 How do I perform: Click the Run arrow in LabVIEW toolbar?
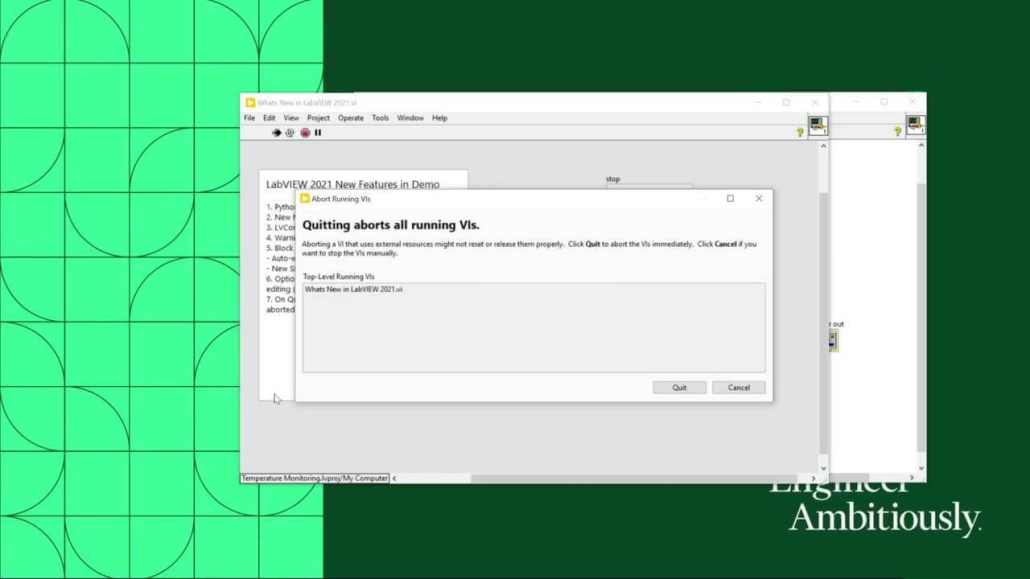point(277,133)
